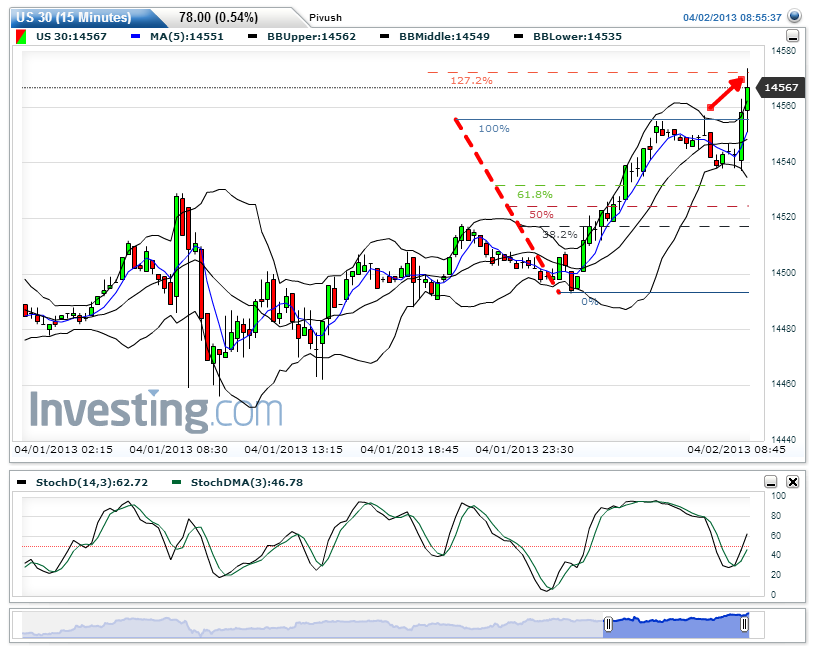Click the 14580 price axis label
Image resolution: width=816 pixels, height=651 pixels.
783,51
